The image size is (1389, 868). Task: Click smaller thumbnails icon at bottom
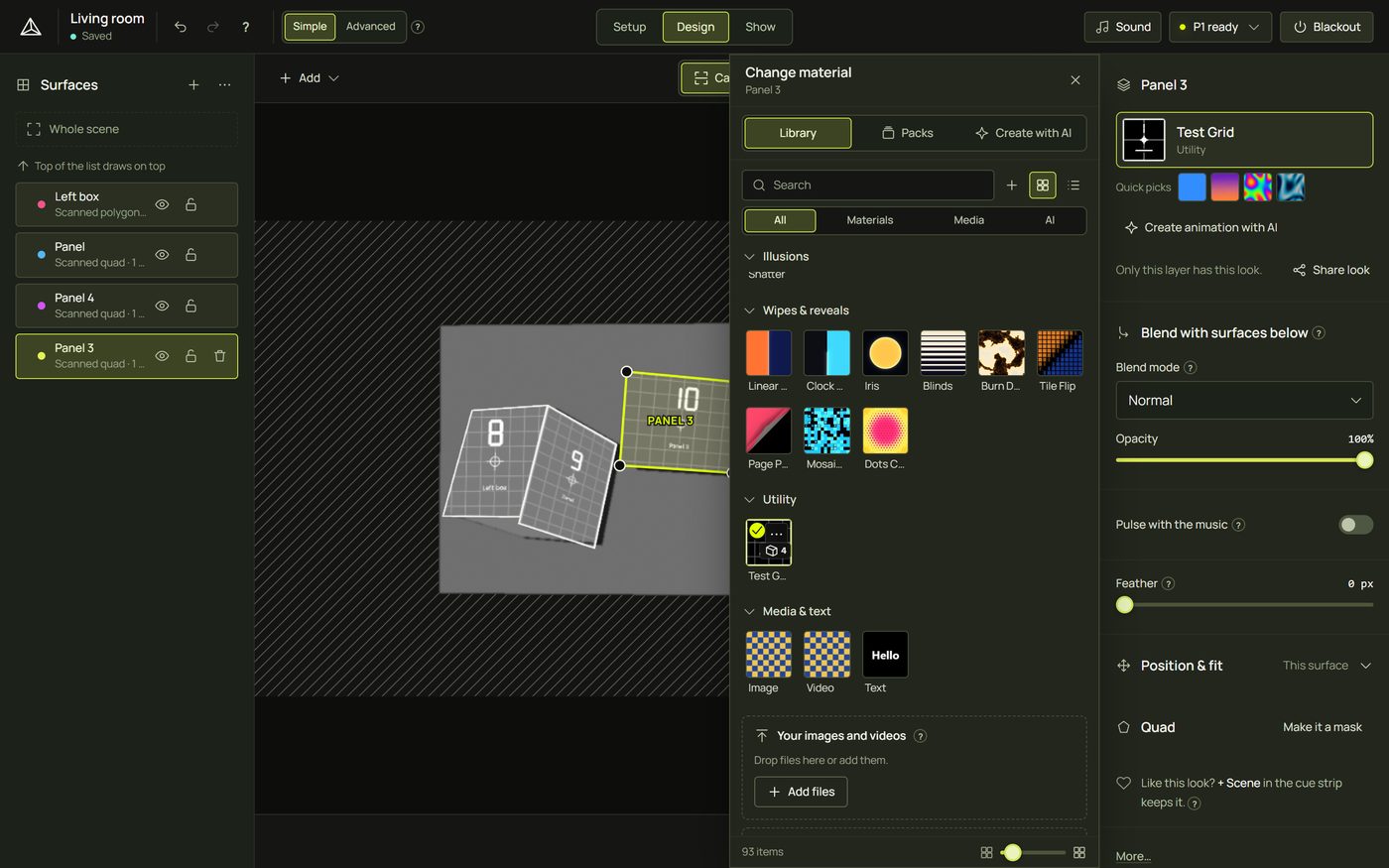click(x=986, y=852)
